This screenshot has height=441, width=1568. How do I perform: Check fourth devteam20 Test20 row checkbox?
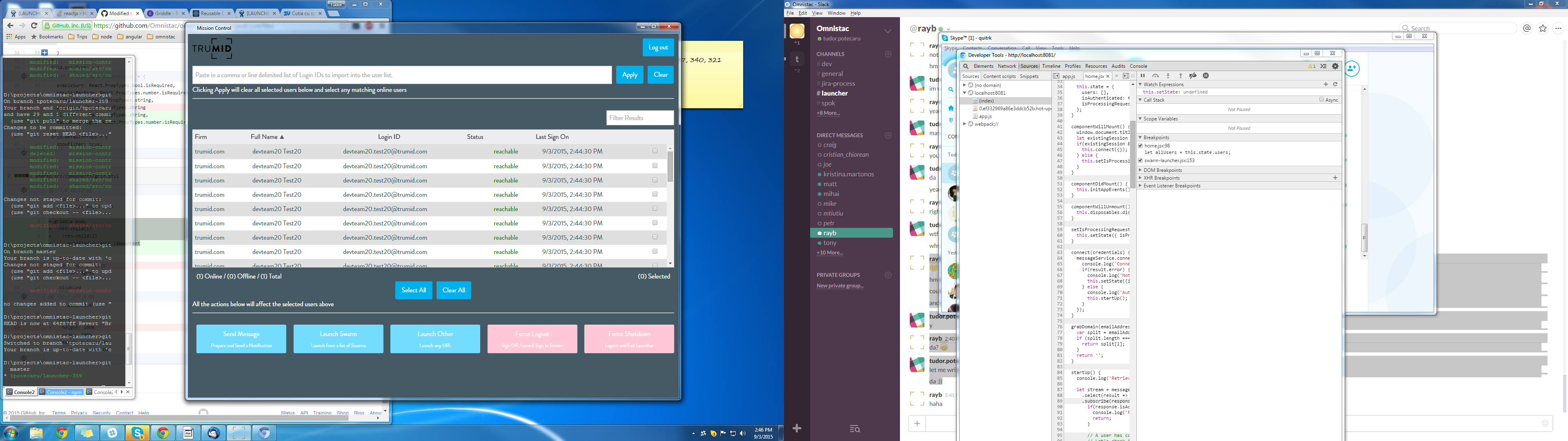(655, 194)
